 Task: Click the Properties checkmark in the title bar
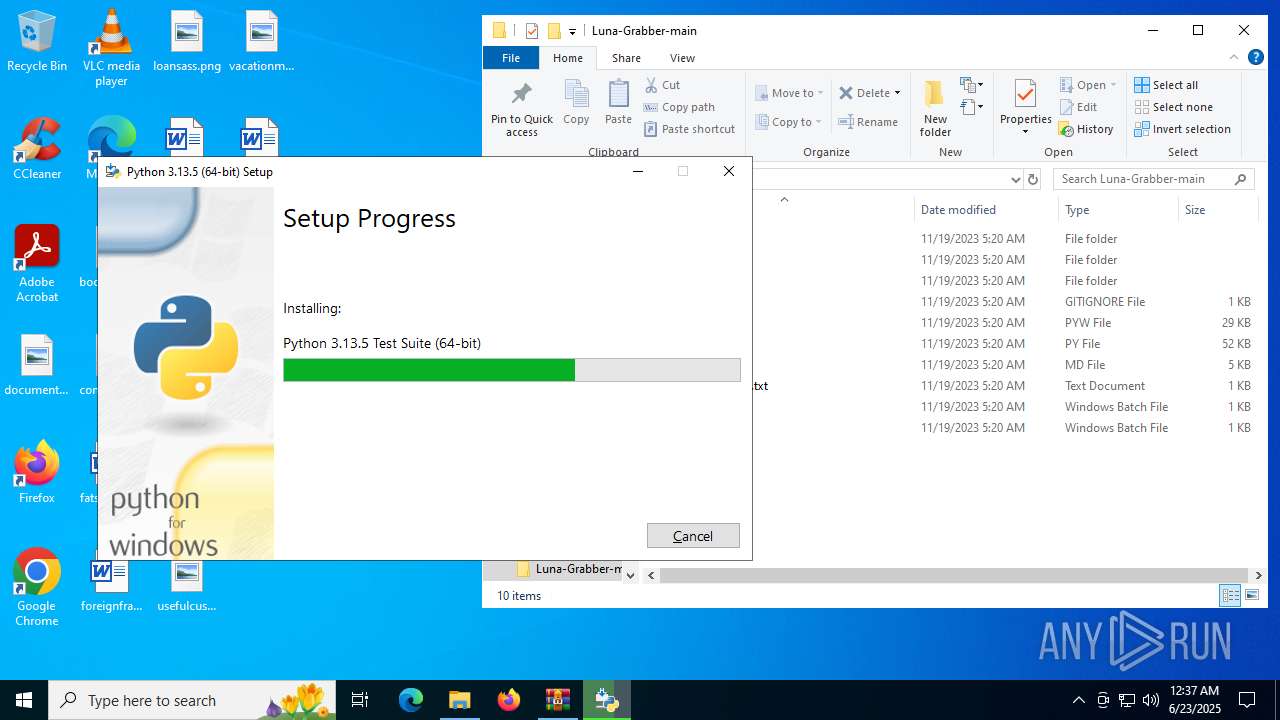click(532, 31)
